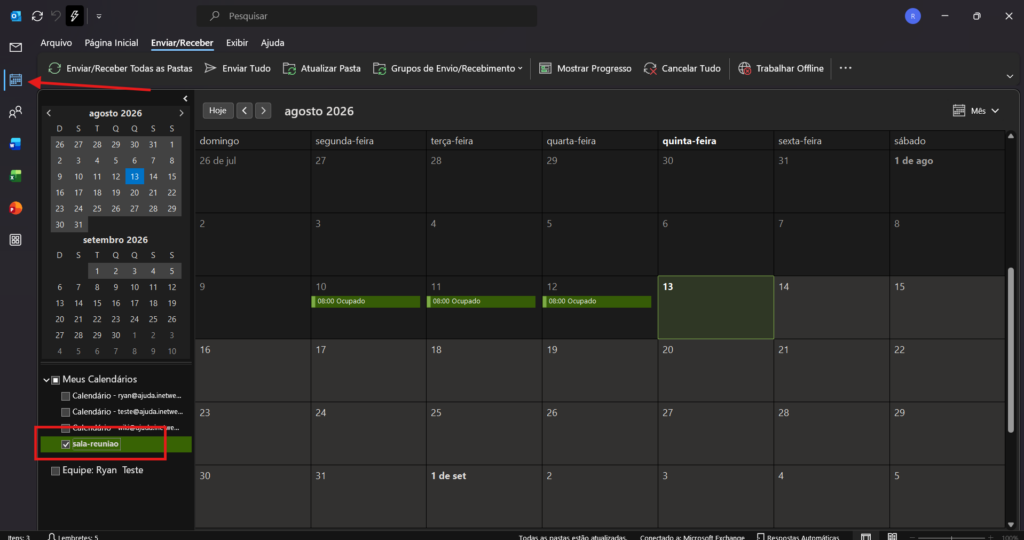Screen dimensions: 1024x540
Task: Switch to normal view icon in status bar
Action: point(866,536)
